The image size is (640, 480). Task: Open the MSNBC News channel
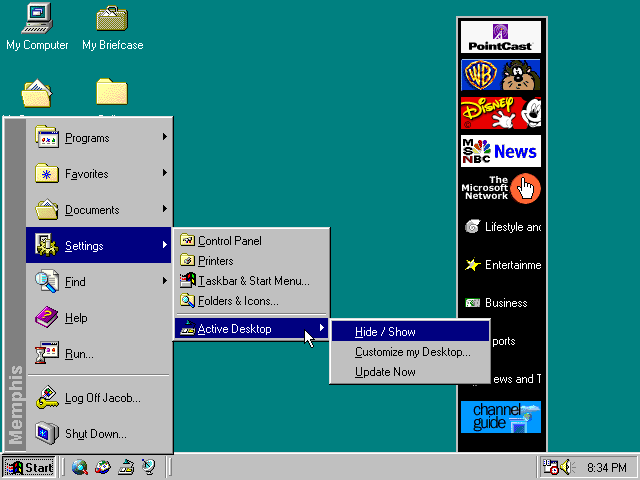coord(500,151)
